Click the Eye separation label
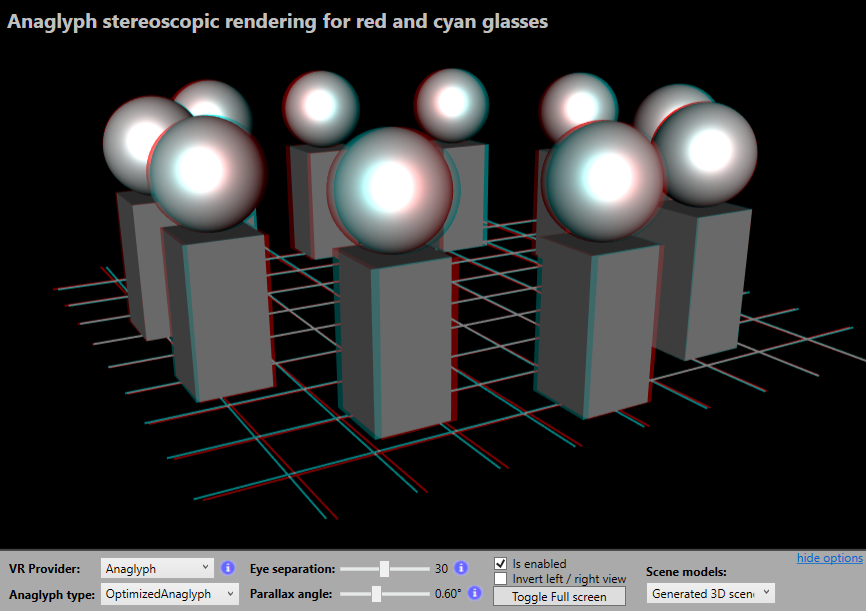The height and width of the screenshot is (611, 866). pyautogui.click(x=292, y=568)
